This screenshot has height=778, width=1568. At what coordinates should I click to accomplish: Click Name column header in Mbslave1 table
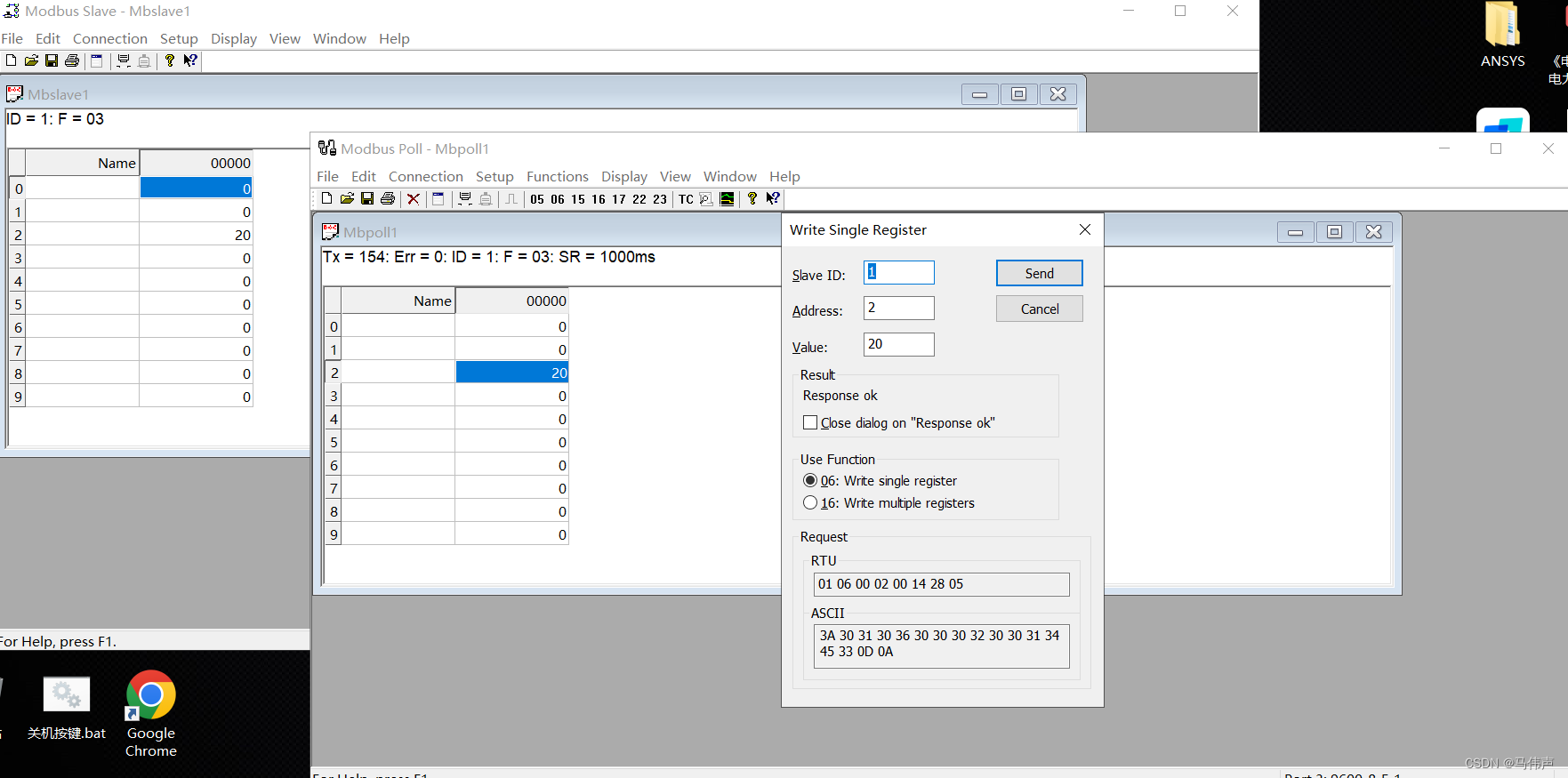tap(83, 163)
